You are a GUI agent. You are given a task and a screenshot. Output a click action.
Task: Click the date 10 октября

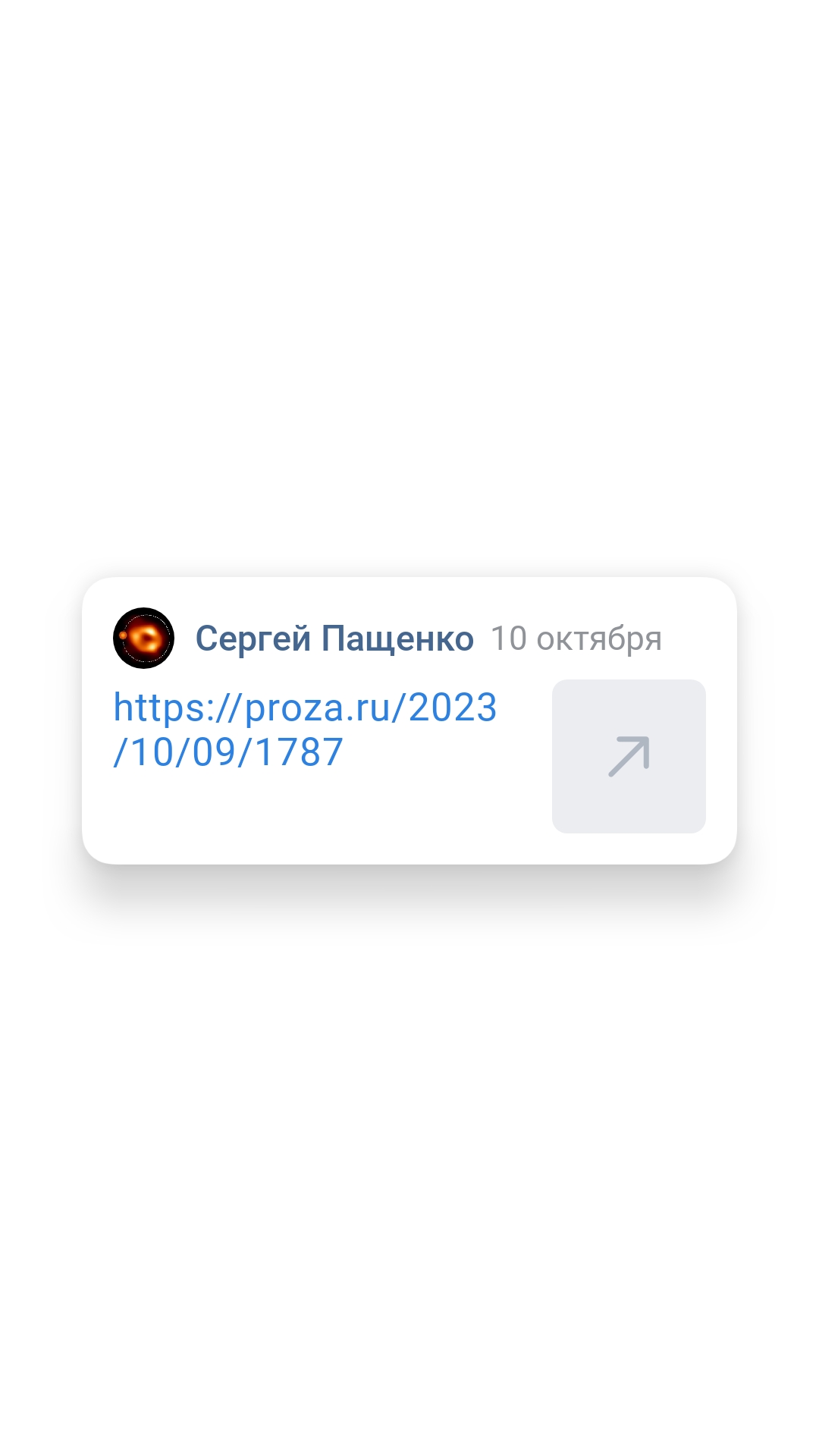[x=576, y=639]
